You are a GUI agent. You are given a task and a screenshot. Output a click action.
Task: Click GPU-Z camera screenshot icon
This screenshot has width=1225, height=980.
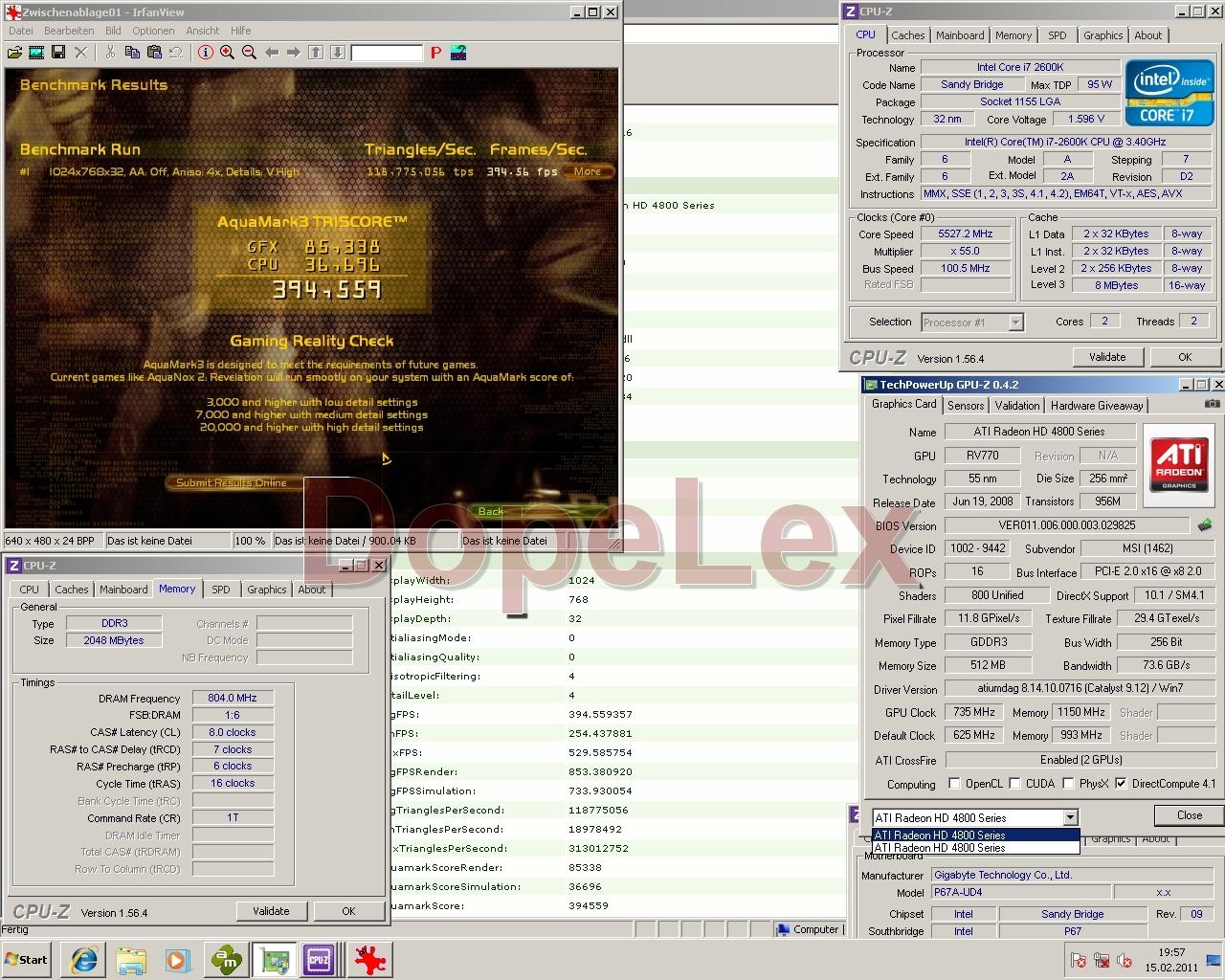[1213, 404]
